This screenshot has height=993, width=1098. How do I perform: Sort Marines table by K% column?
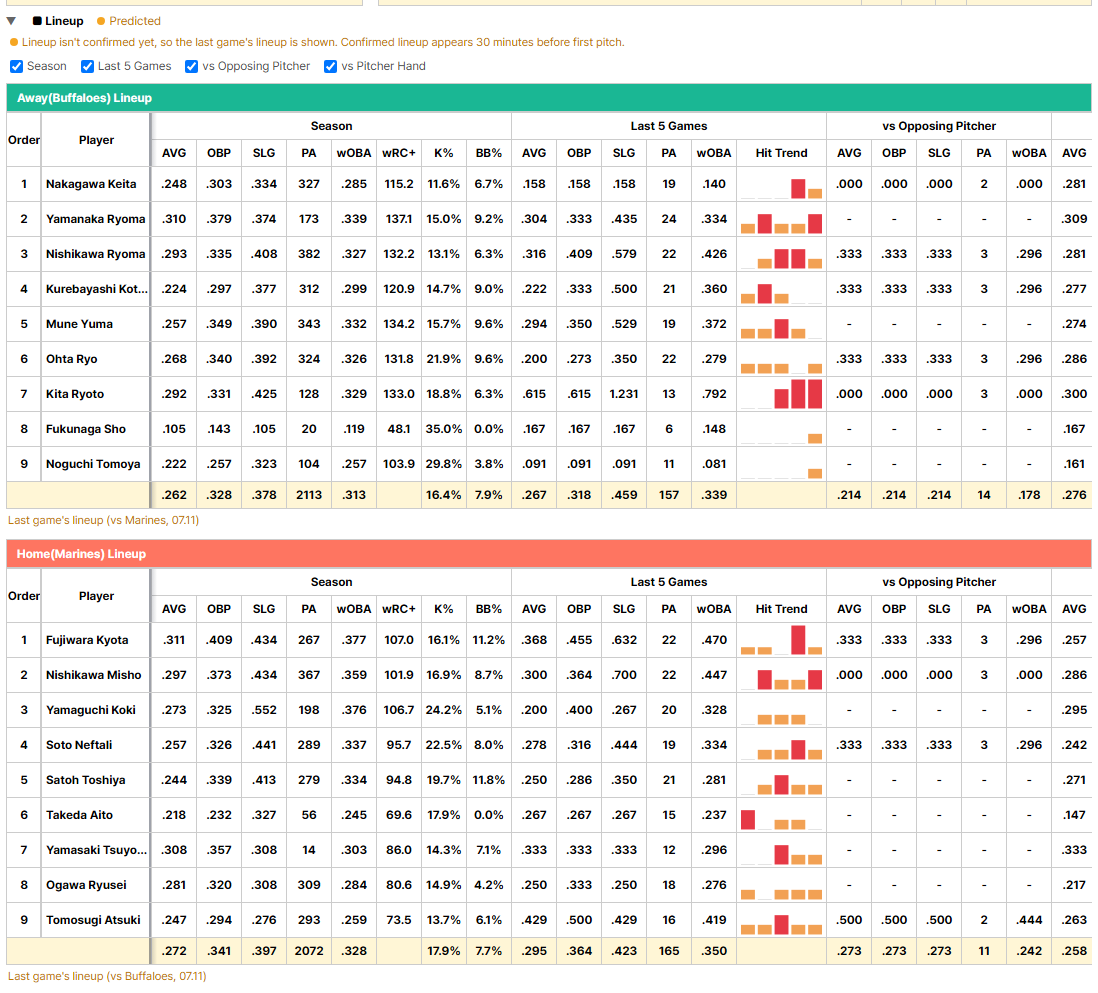[x=444, y=609]
